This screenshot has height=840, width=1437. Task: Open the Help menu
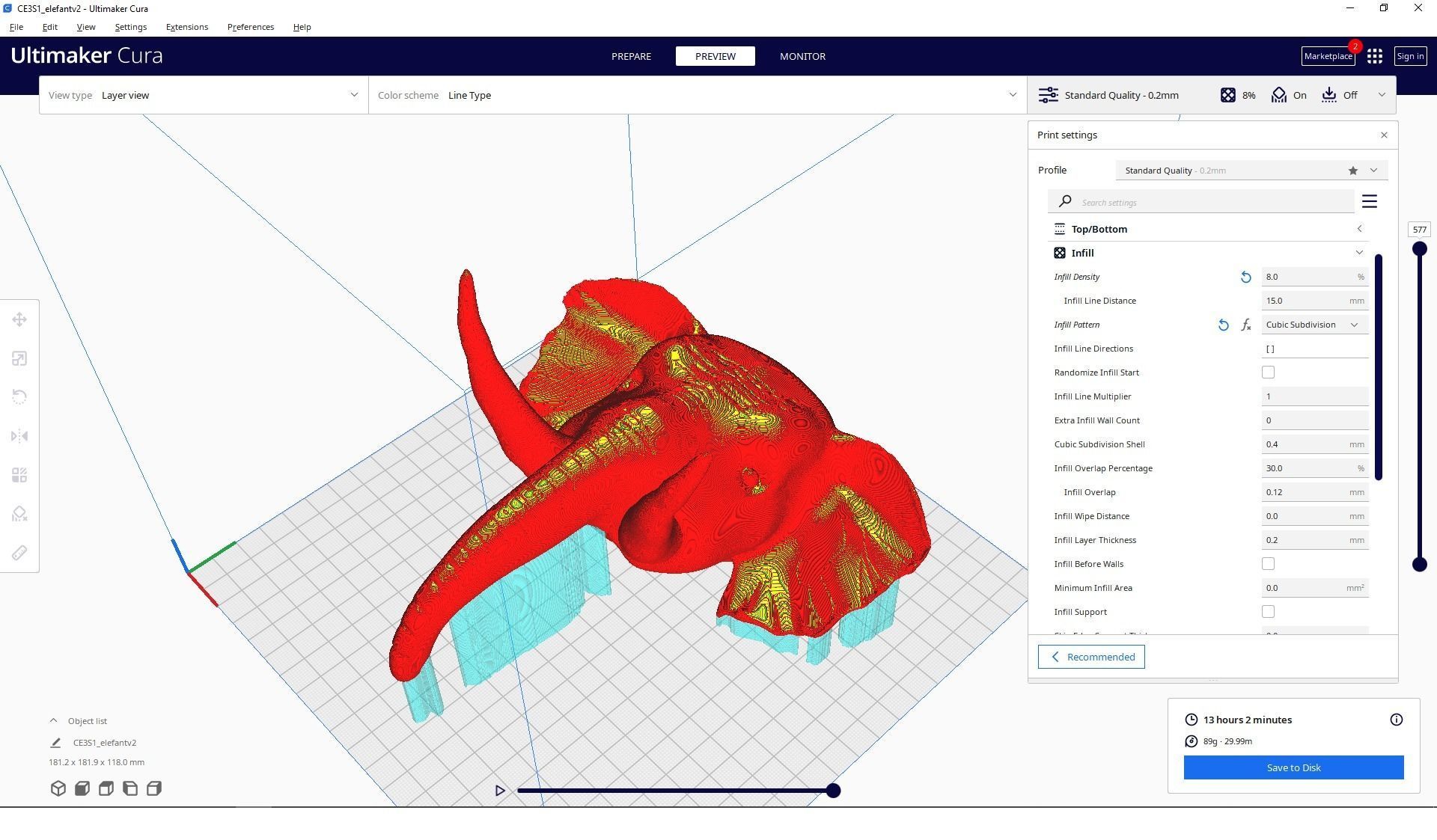click(302, 27)
